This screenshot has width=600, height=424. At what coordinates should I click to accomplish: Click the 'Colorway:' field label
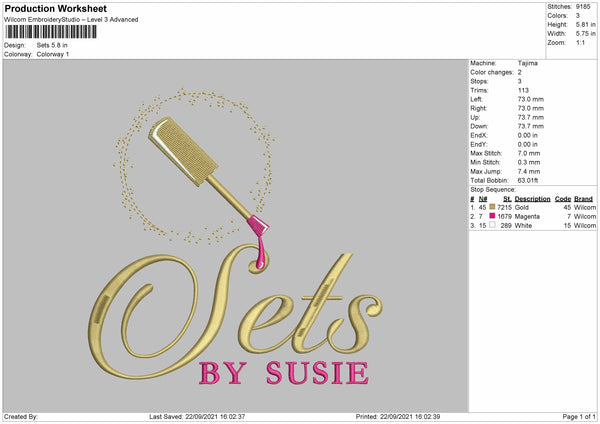pos(18,54)
